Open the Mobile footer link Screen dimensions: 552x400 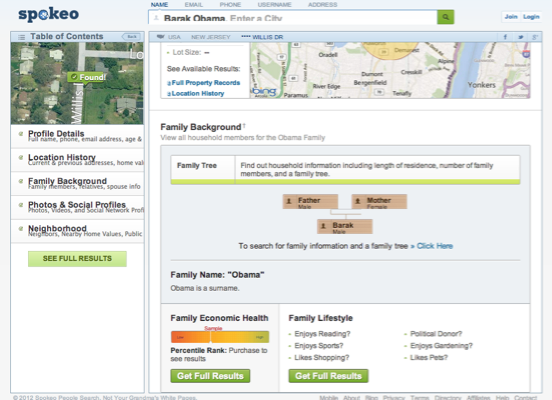328,398
